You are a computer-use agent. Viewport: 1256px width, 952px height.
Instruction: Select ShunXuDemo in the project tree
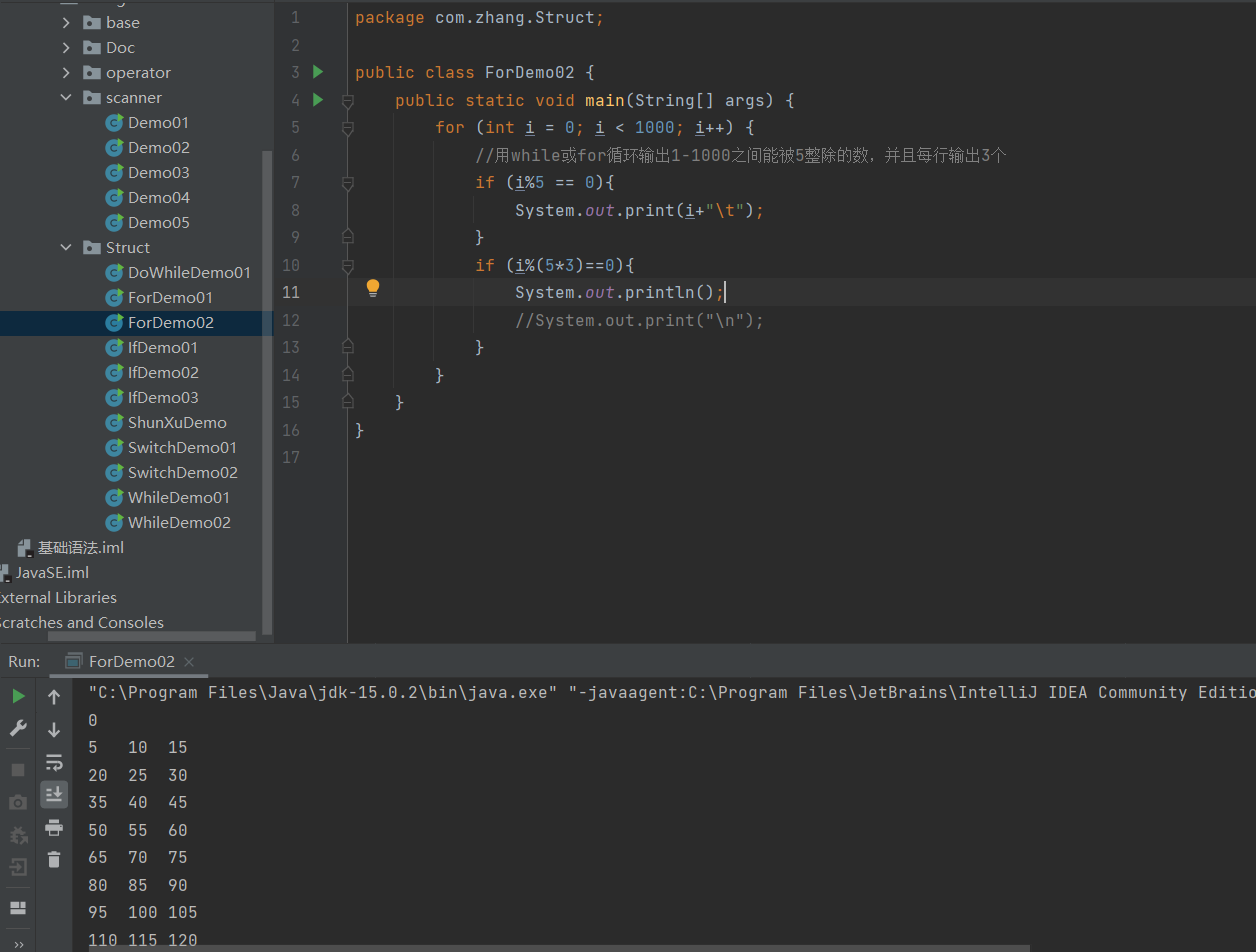click(166, 422)
